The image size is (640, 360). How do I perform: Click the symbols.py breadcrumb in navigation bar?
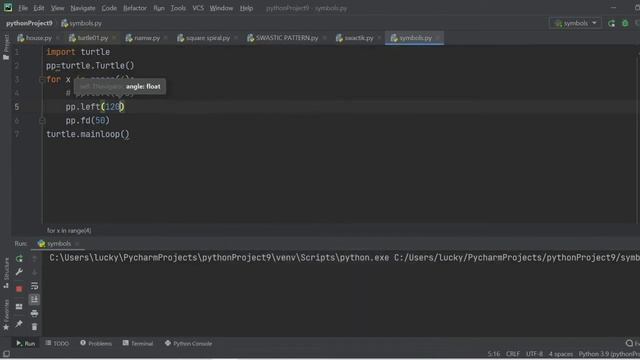81,23
